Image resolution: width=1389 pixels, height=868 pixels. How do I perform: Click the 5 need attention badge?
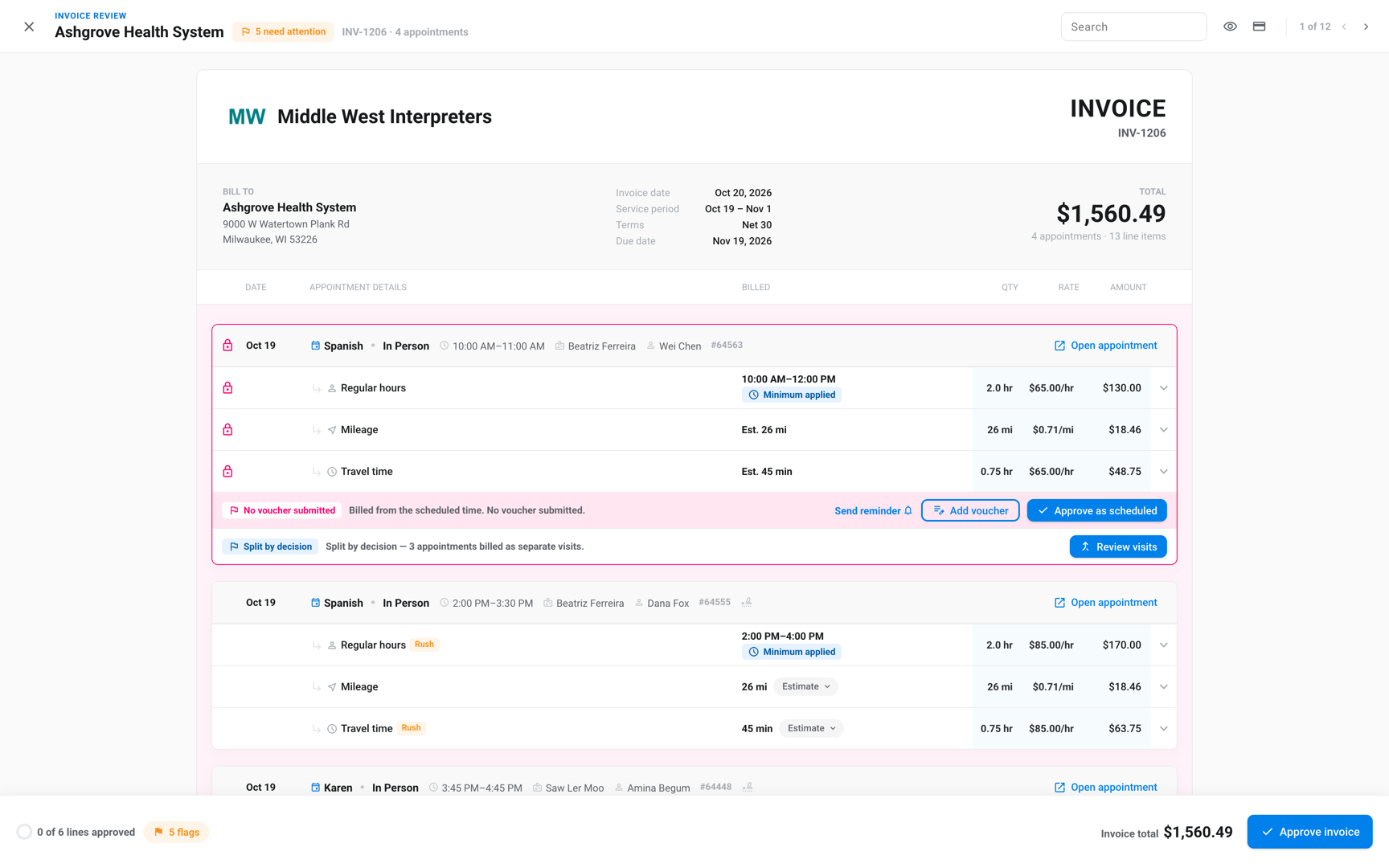pyautogui.click(x=283, y=32)
